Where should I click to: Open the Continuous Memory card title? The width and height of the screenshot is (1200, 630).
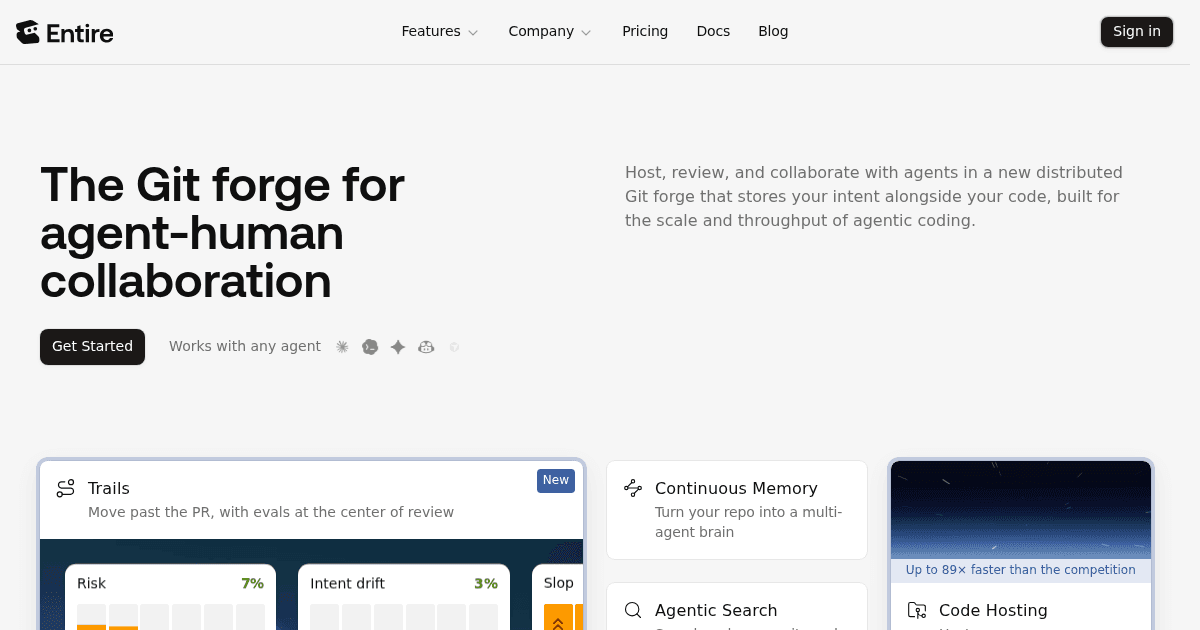click(x=736, y=488)
